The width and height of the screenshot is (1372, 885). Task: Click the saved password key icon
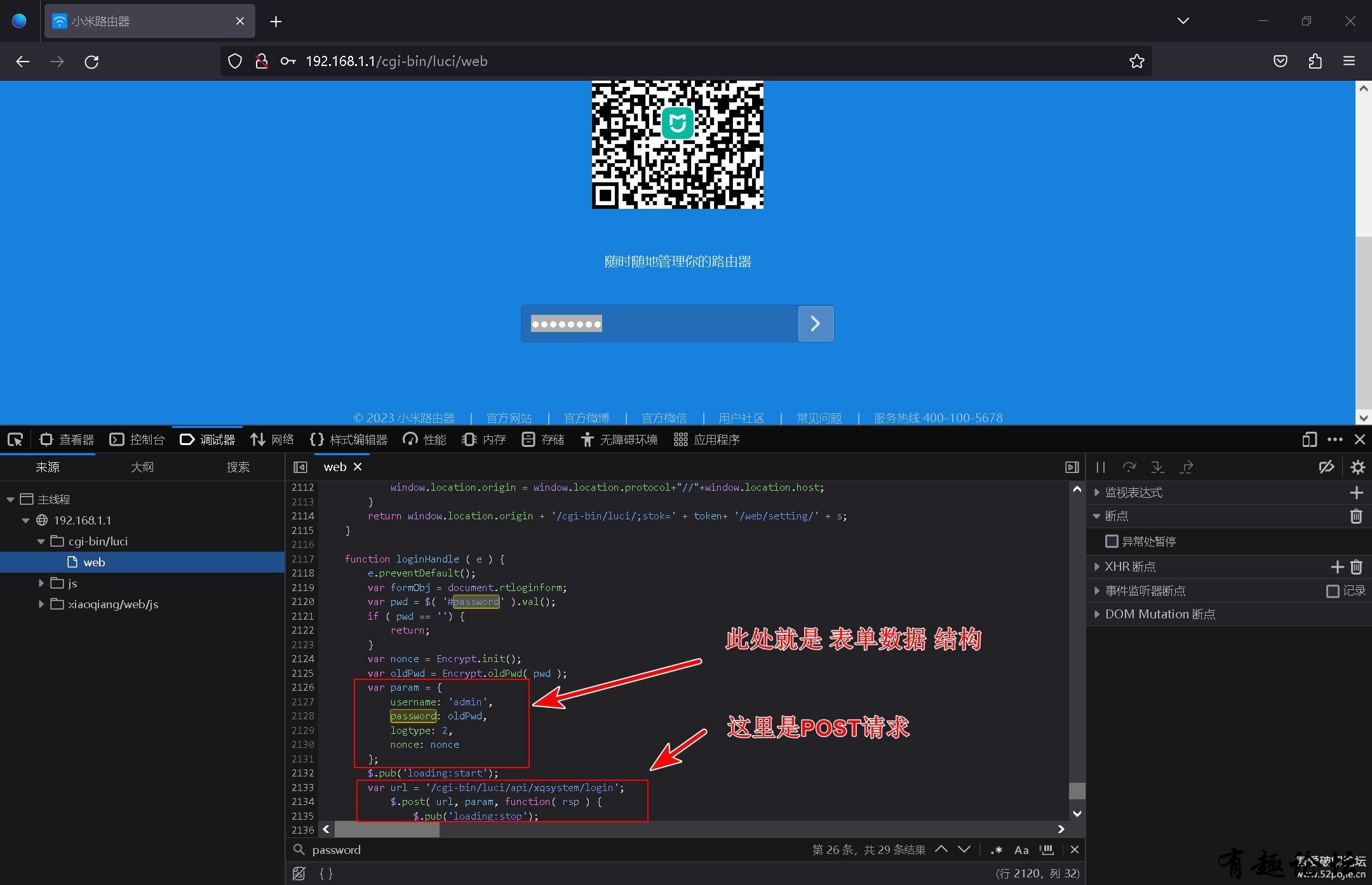(288, 62)
